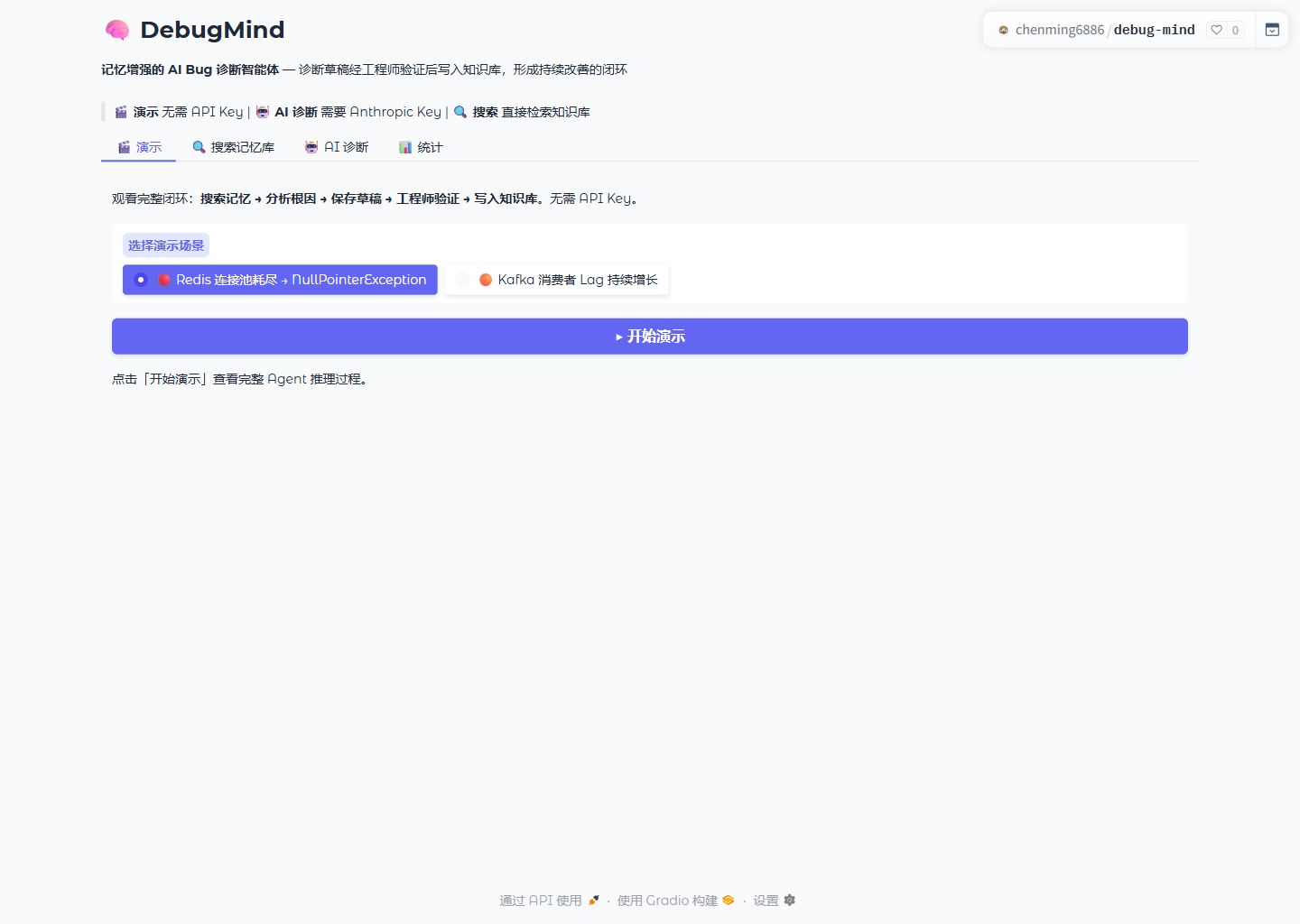Click the 选择演示场景 label

(166, 245)
